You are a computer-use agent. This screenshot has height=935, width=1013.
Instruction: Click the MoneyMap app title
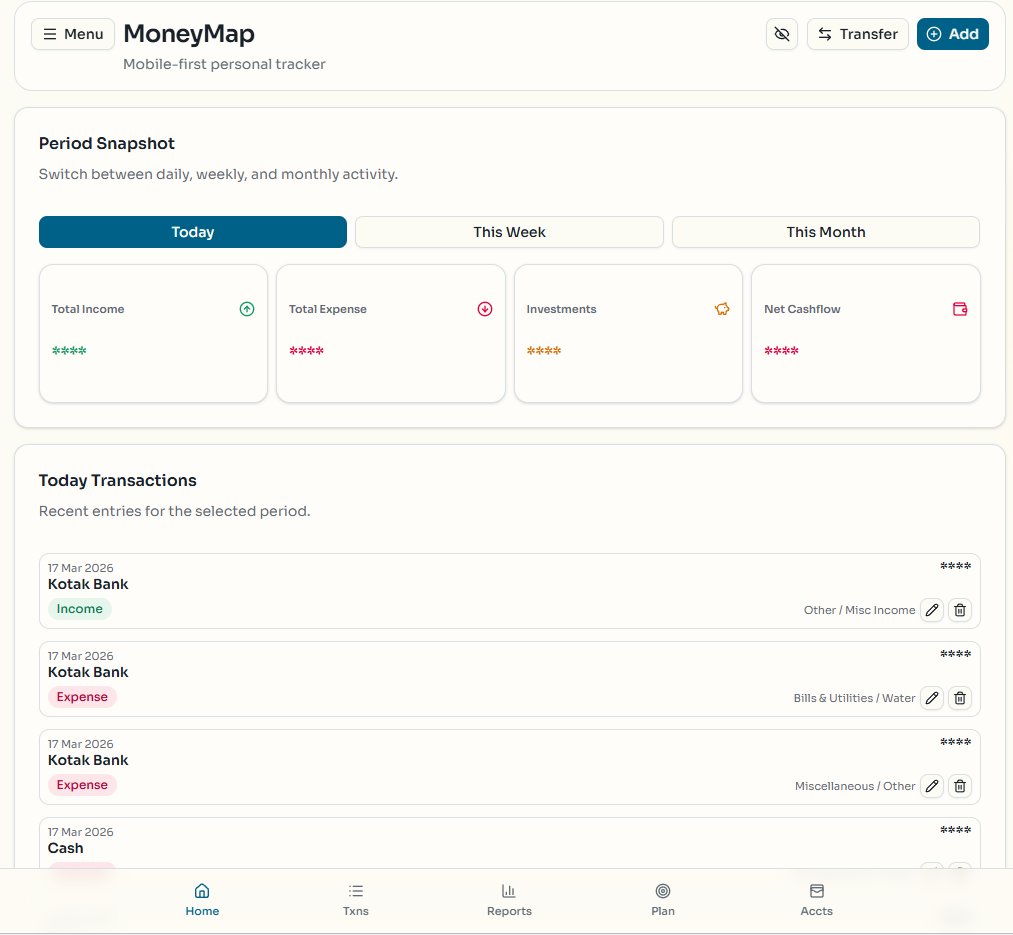point(189,34)
